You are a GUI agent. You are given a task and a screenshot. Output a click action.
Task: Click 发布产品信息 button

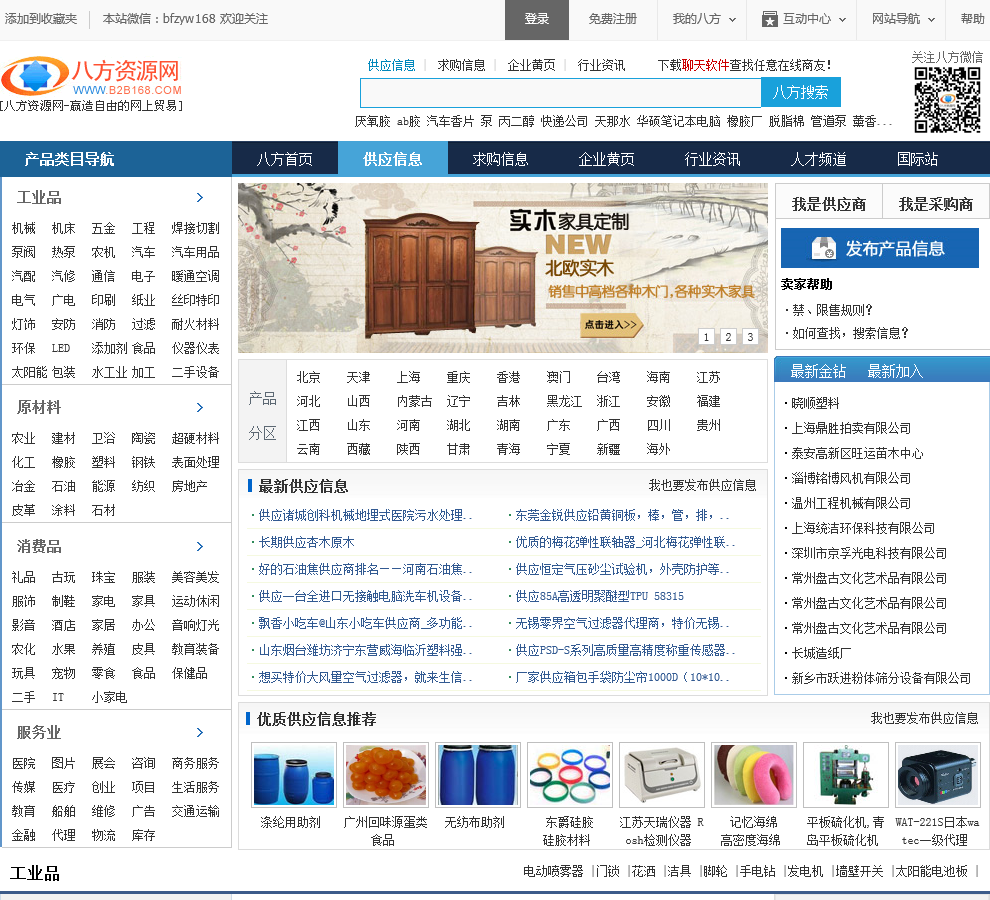pos(880,248)
